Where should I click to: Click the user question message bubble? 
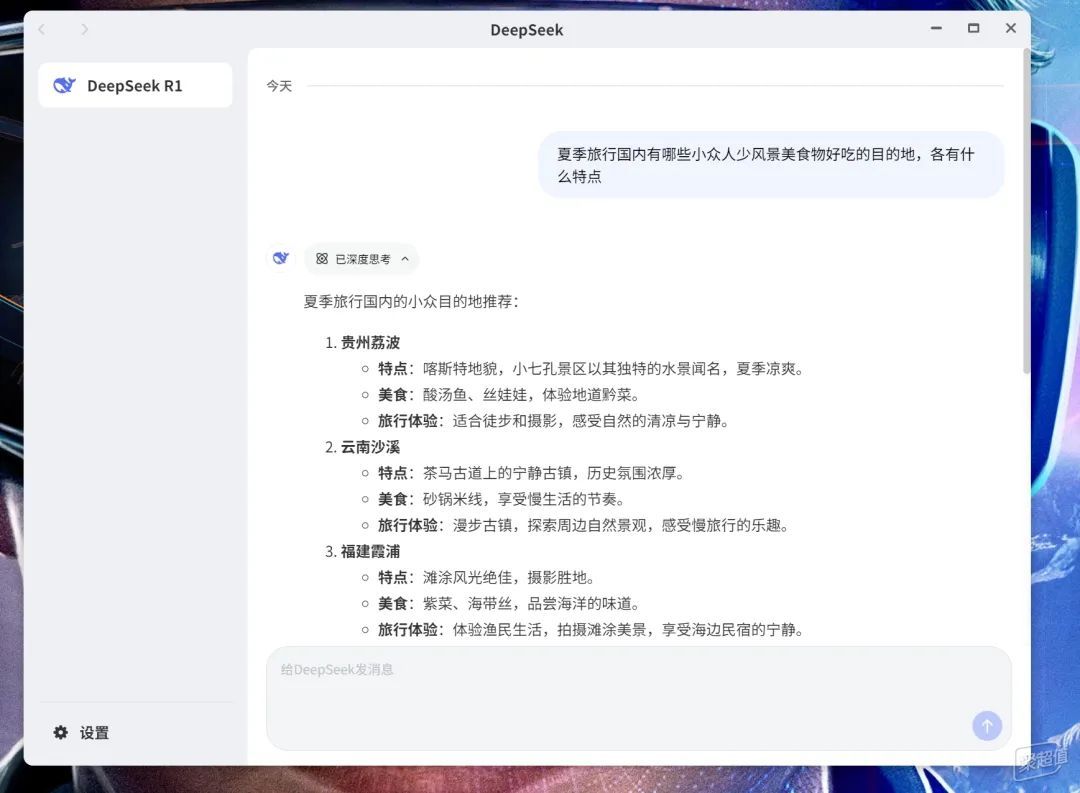pos(771,165)
